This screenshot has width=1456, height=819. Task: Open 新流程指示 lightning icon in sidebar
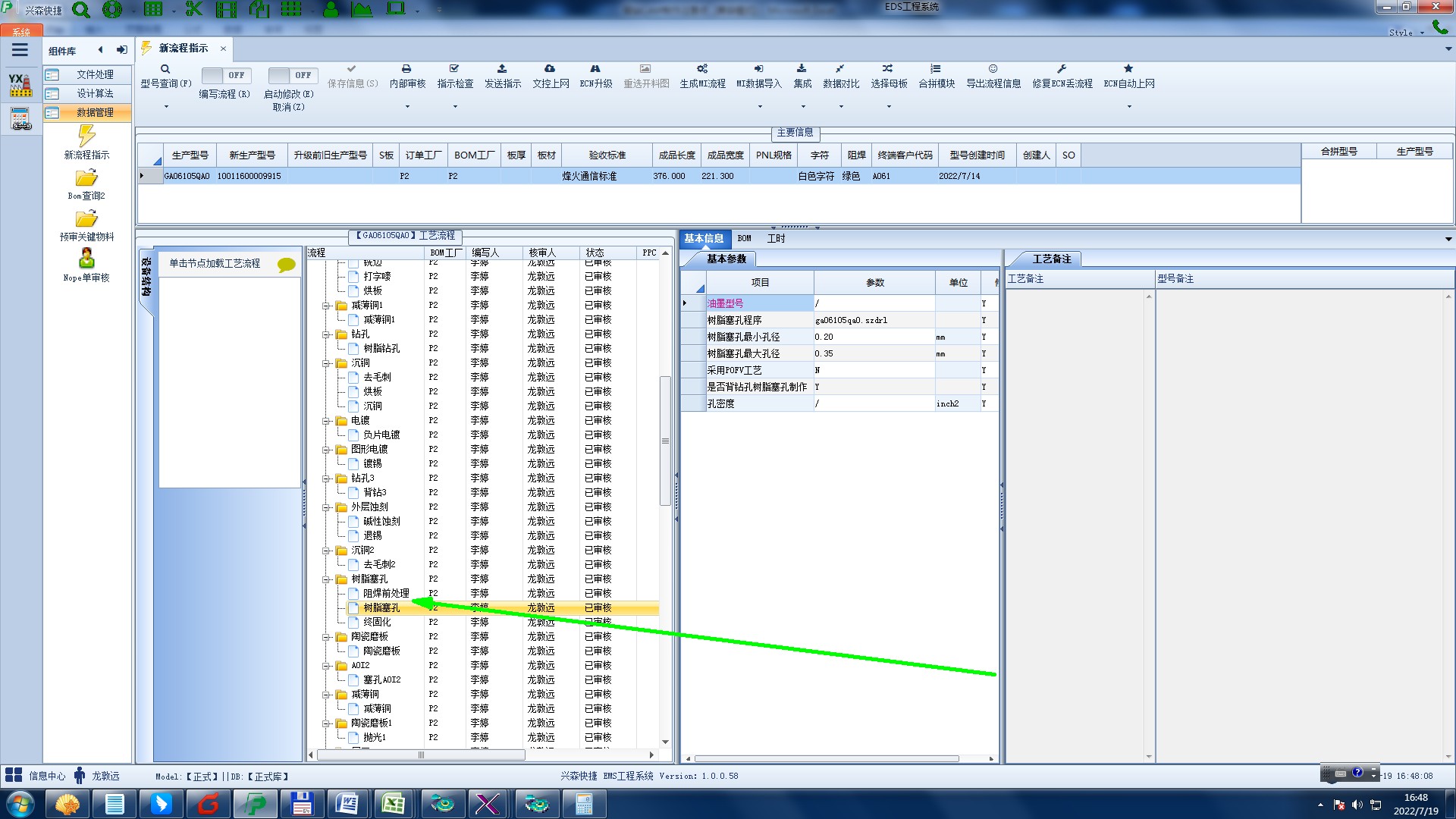(86, 136)
